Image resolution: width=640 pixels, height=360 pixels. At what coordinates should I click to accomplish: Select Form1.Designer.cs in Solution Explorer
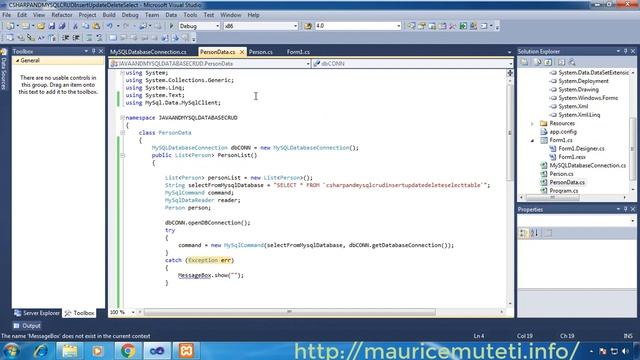tap(581, 149)
